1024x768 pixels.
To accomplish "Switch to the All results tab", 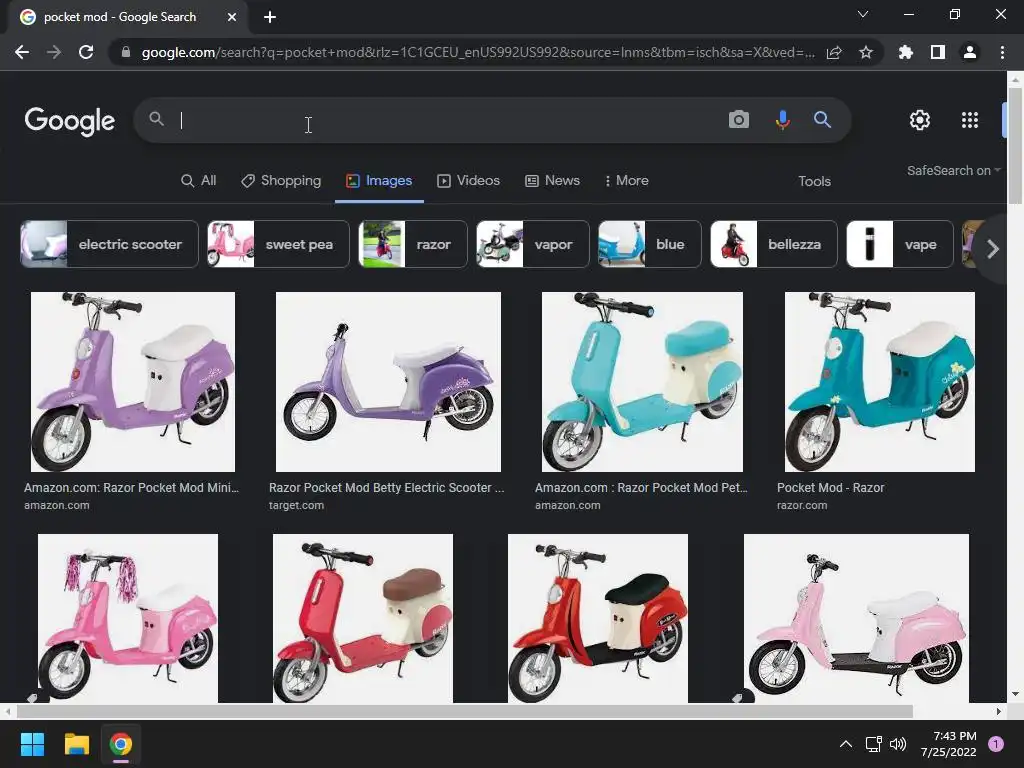I will (x=199, y=180).
